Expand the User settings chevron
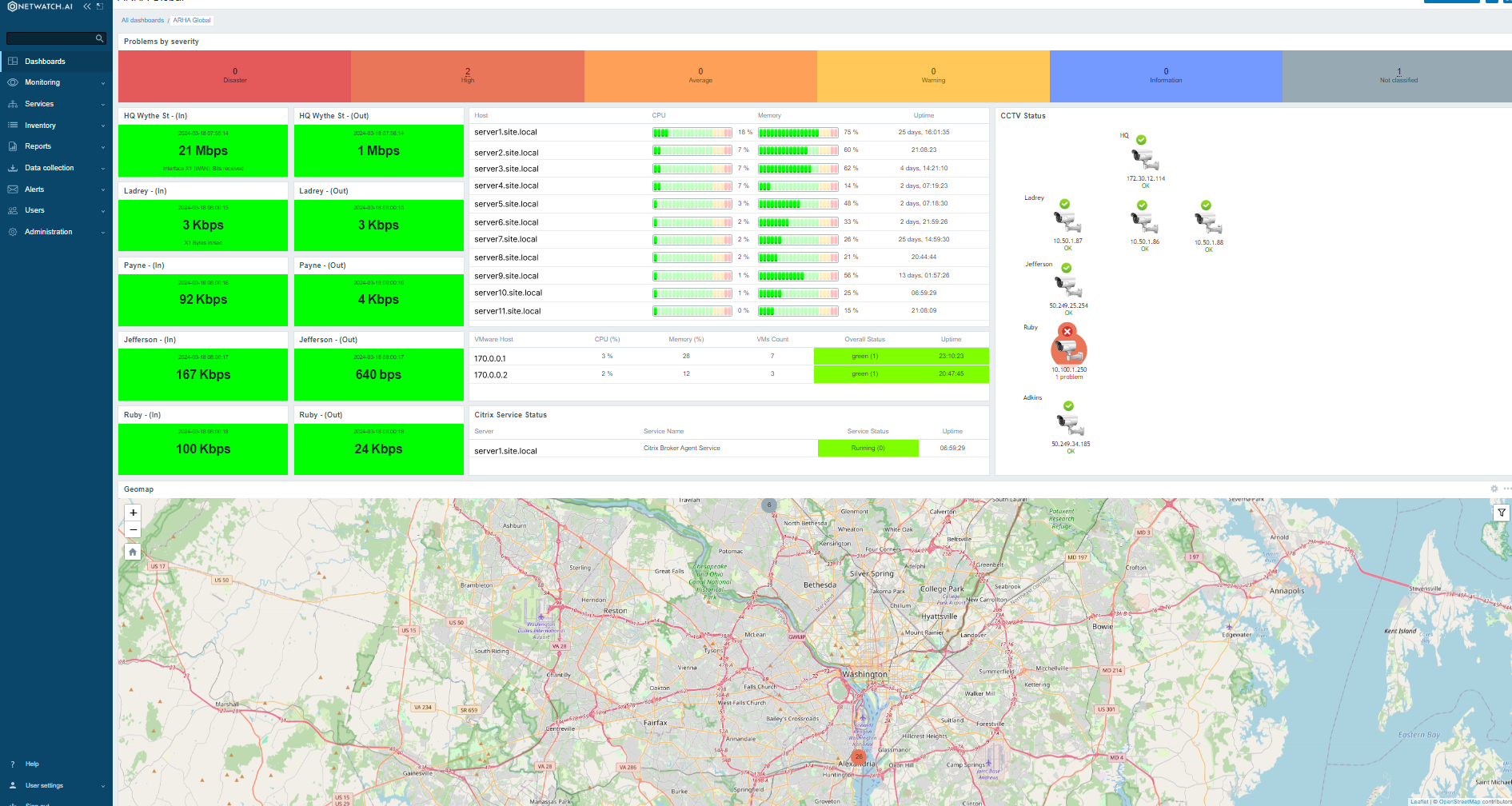 [x=103, y=786]
